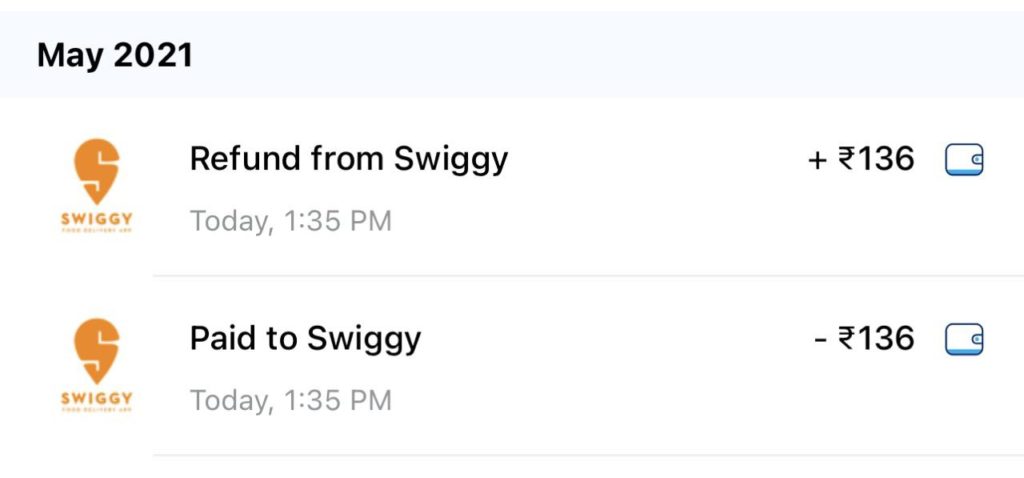Click the word Swiggy in refund title
This screenshot has height=478, width=1024.
coord(451,161)
